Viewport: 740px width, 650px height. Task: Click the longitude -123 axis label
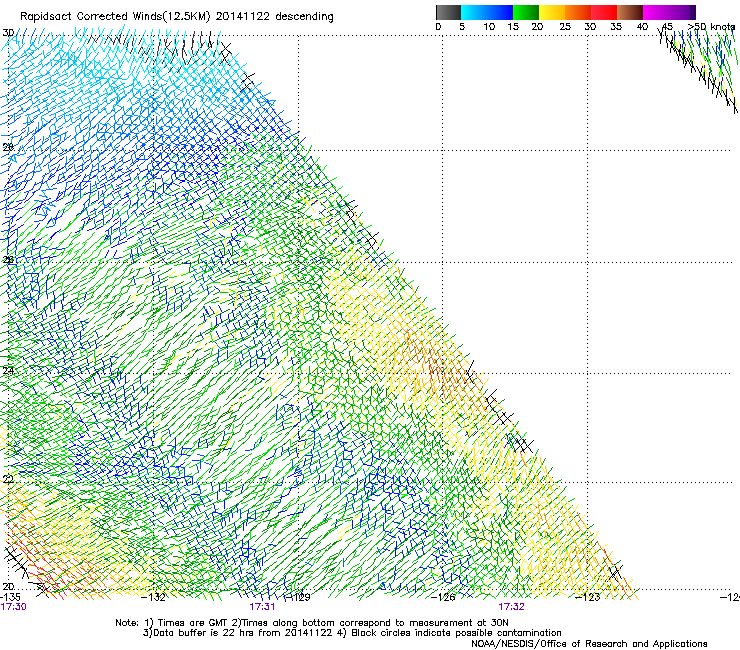(x=588, y=597)
